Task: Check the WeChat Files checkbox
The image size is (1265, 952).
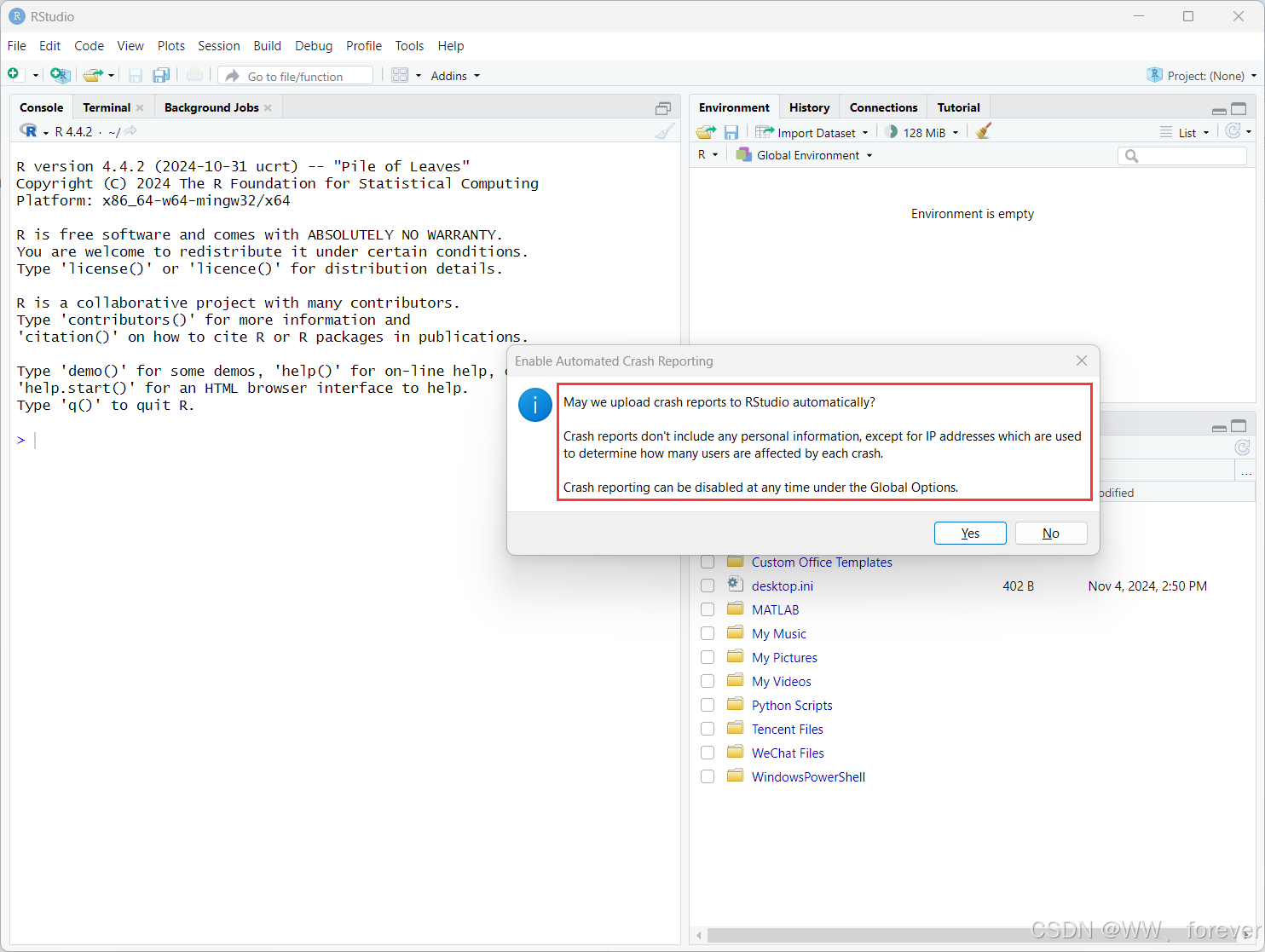Action: point(708,753)
